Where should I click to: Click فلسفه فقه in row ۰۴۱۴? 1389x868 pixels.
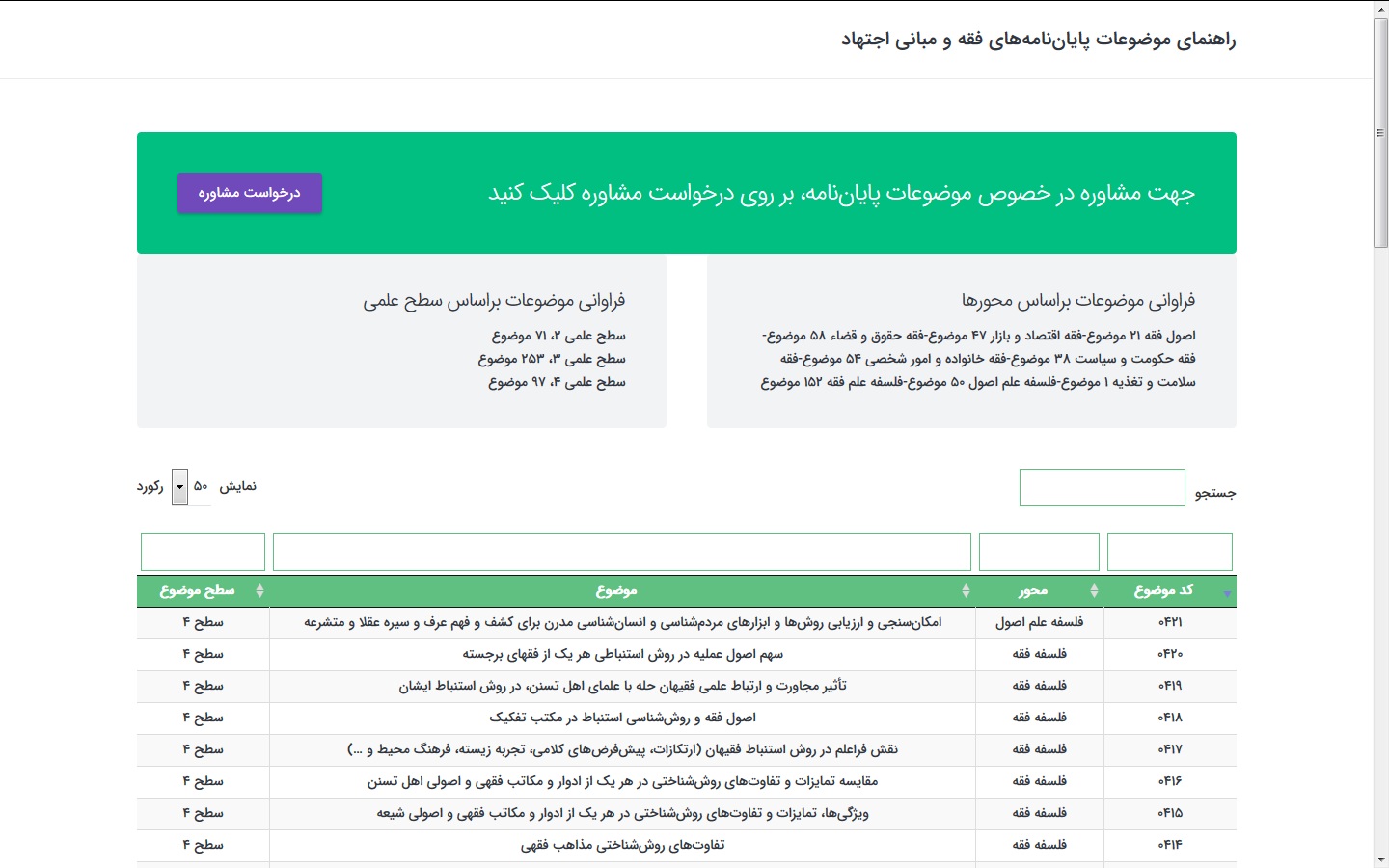click(x=1040, y=846)
